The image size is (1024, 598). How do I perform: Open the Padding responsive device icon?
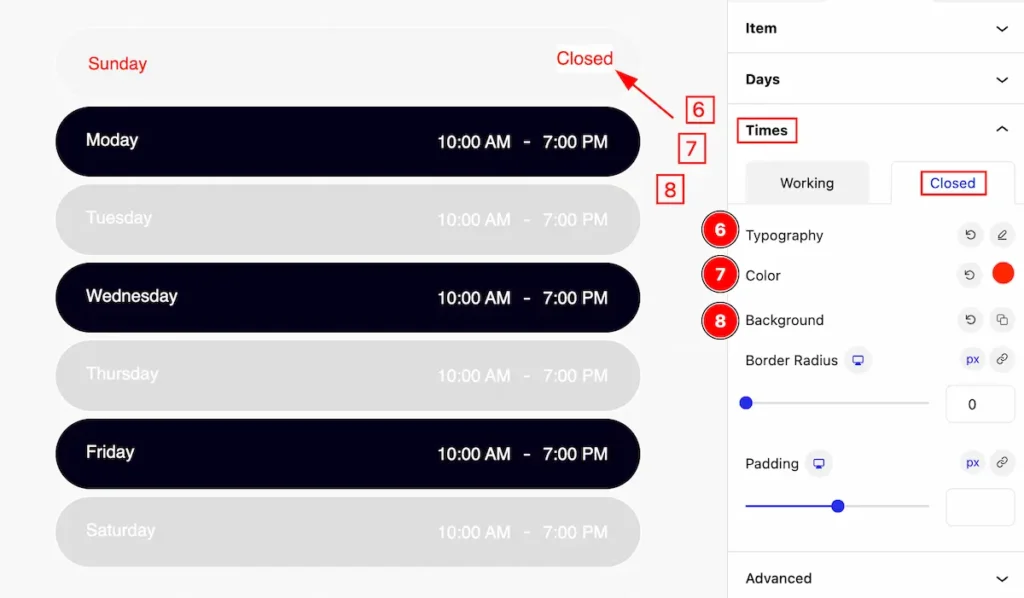[x=818, y=464]
